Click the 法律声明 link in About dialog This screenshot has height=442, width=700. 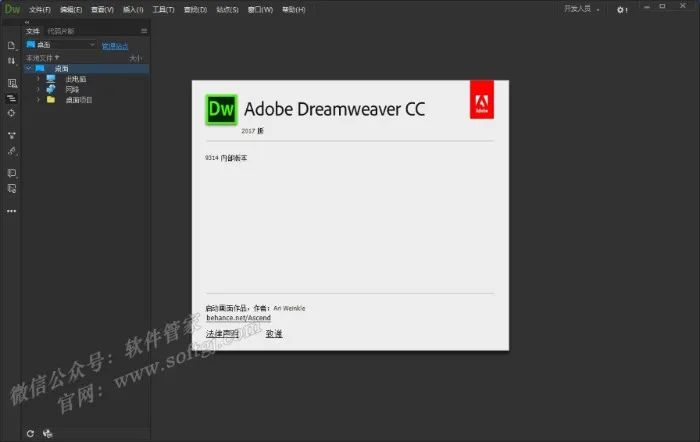pos(222,334)
